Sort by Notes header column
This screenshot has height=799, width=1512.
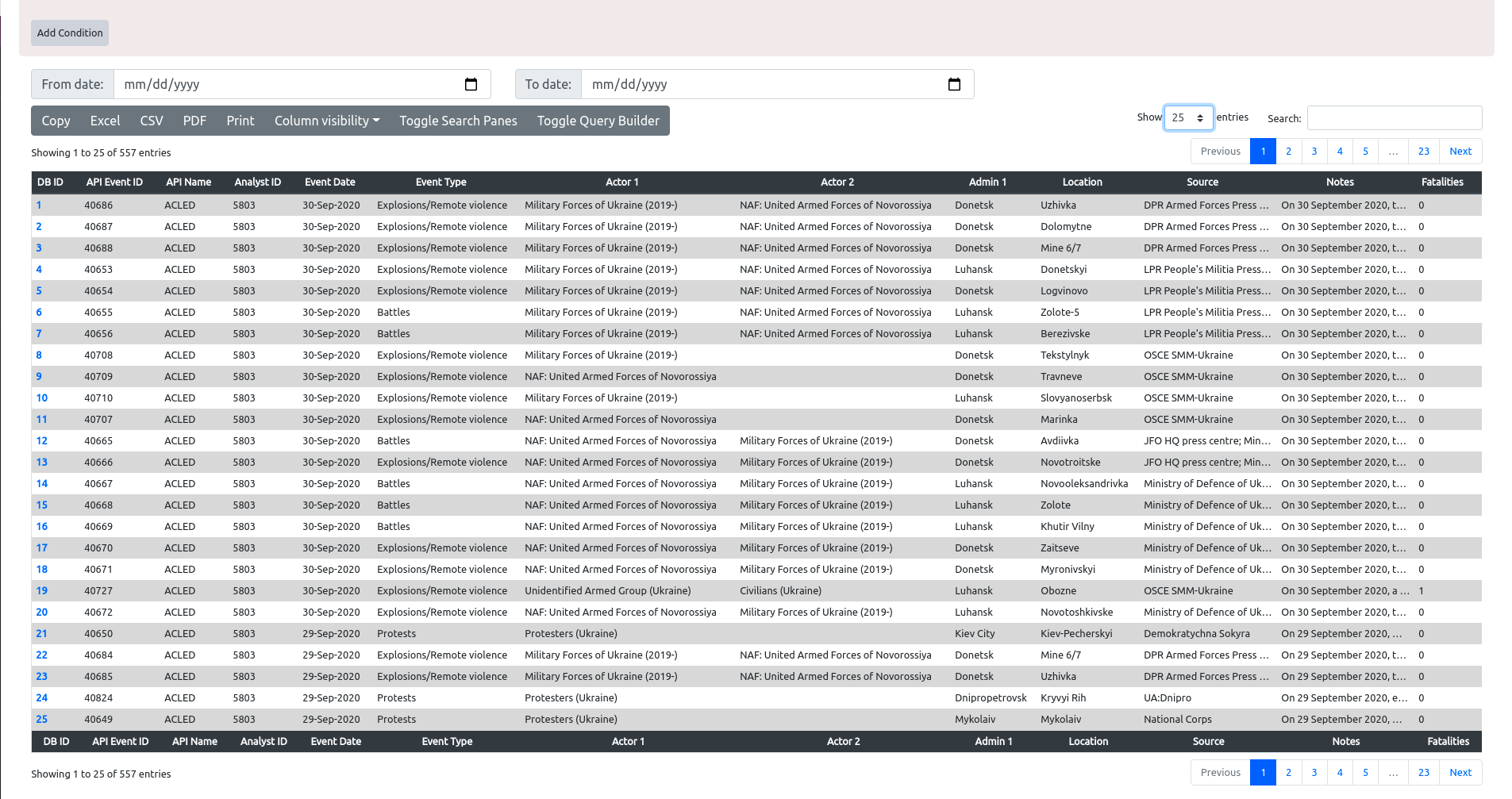pos(1340,182)
